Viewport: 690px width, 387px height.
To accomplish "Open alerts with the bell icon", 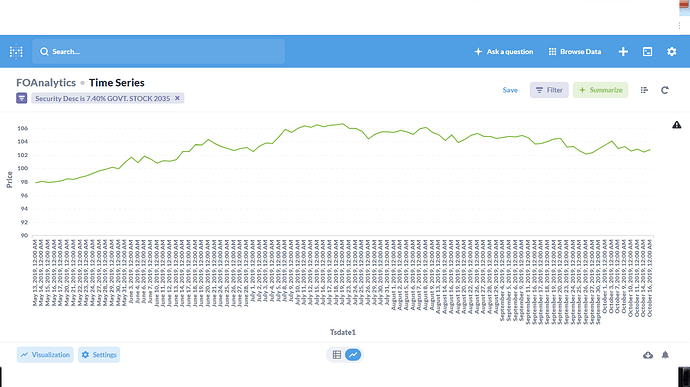I will click(665, 355).
